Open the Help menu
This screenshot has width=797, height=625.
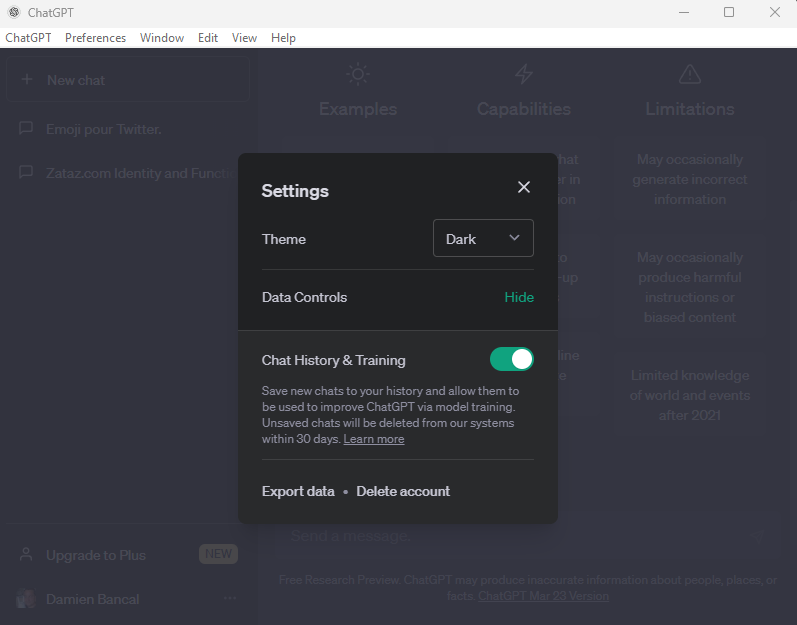coord(283,38)
